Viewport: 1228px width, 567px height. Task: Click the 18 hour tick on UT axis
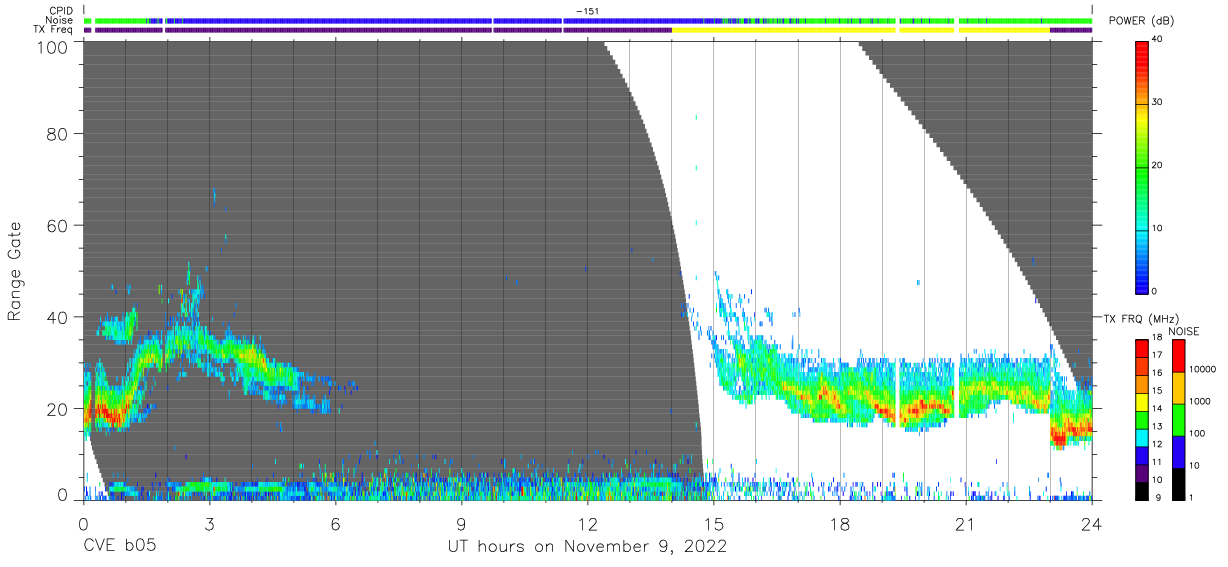(x=839, y=523)
